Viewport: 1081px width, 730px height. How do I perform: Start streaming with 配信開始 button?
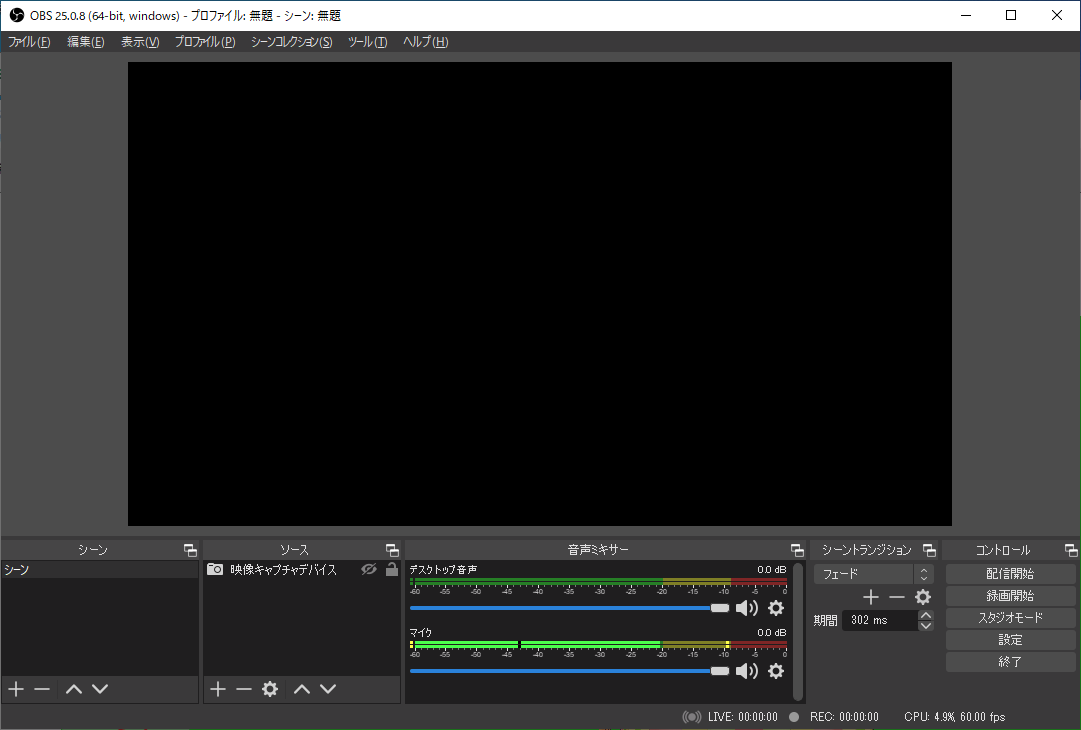coord(1011,574)
